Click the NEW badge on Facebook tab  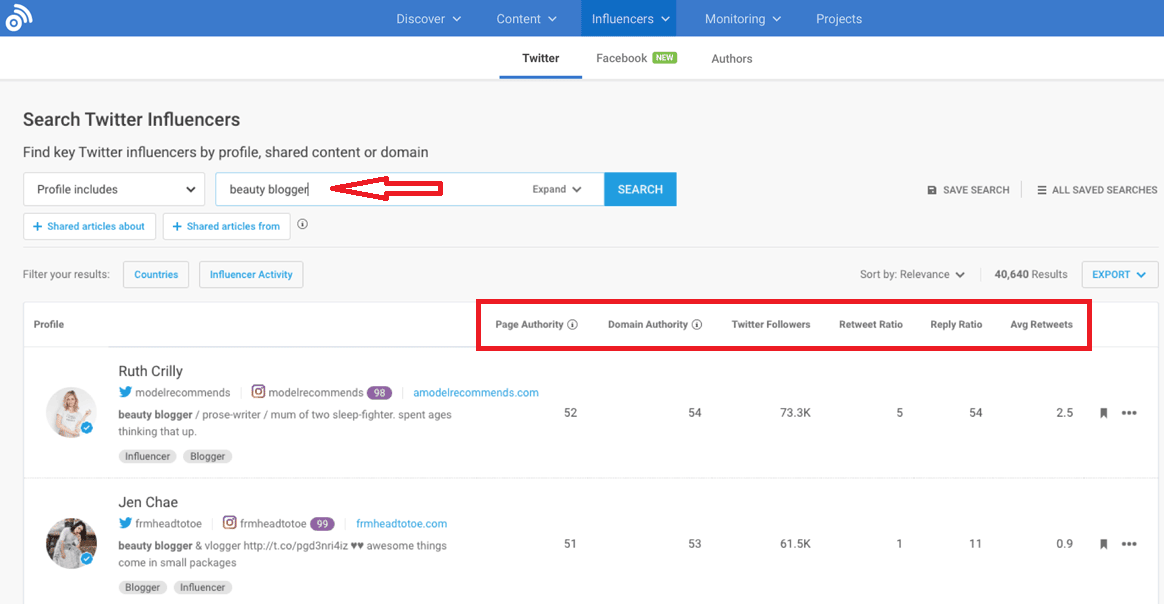[664, 57]
